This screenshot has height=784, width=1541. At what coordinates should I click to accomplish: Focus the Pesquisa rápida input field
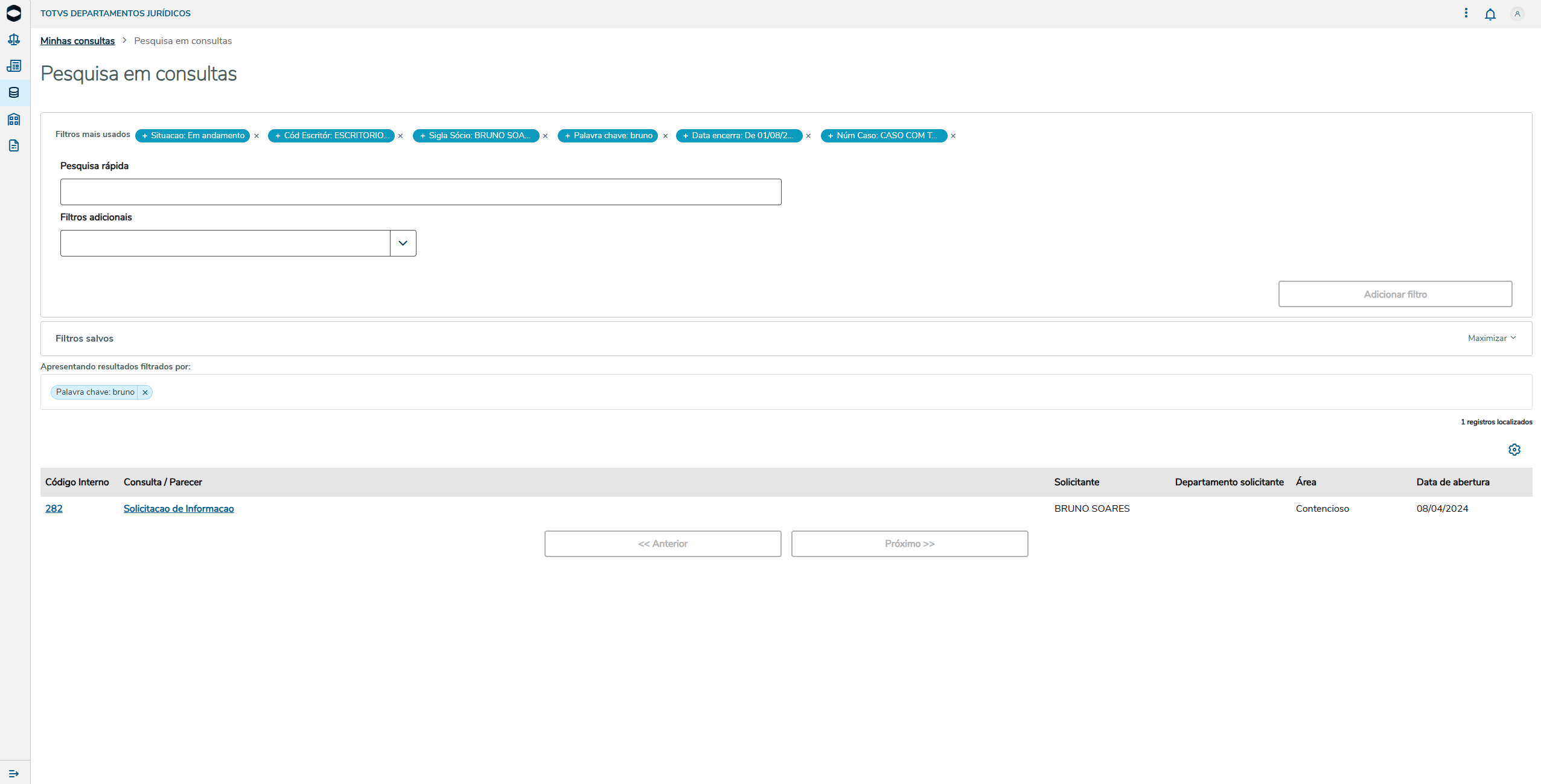[420, 192]
